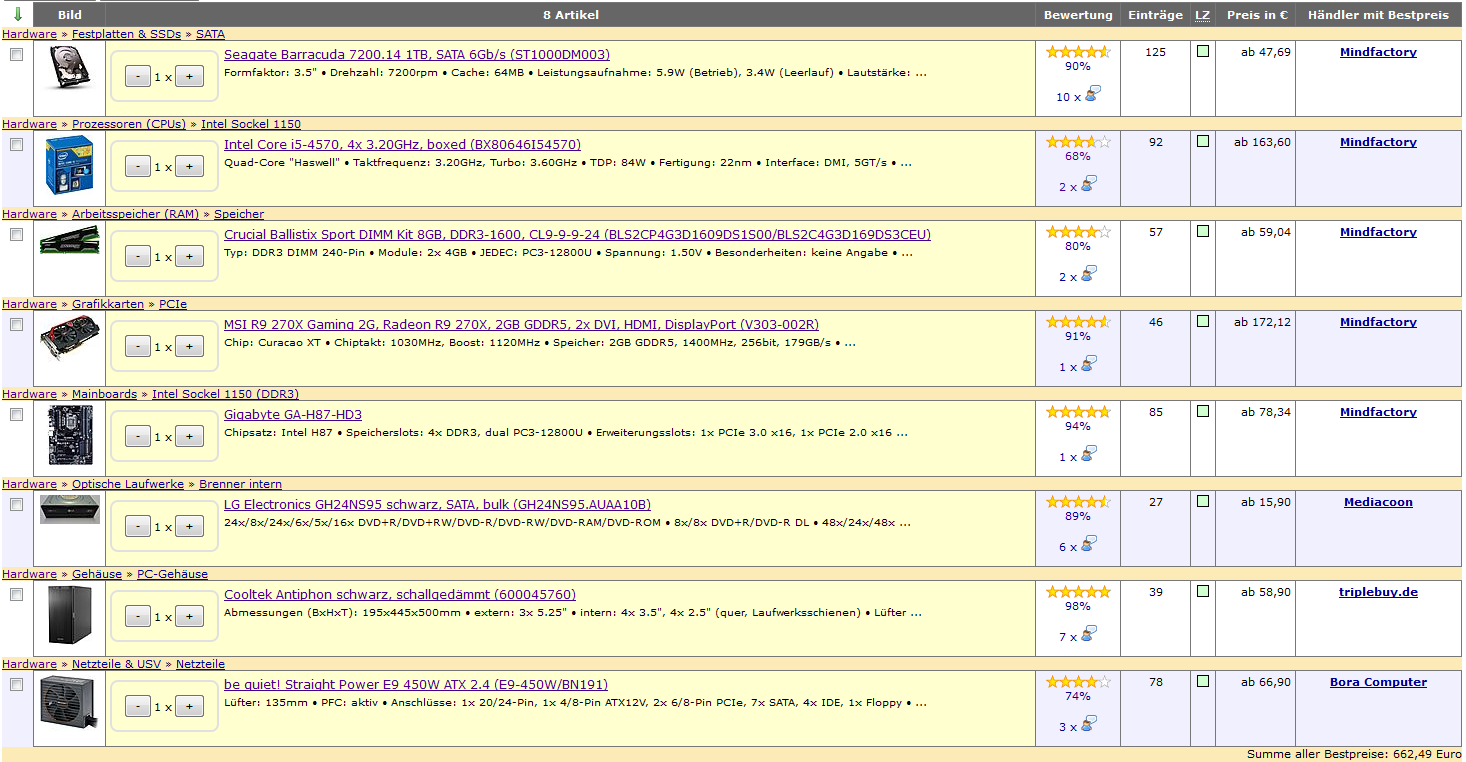
Task: Open Gigabyte mainboard thumbnail
Action: pyautogui.click(x=69, y=435)
